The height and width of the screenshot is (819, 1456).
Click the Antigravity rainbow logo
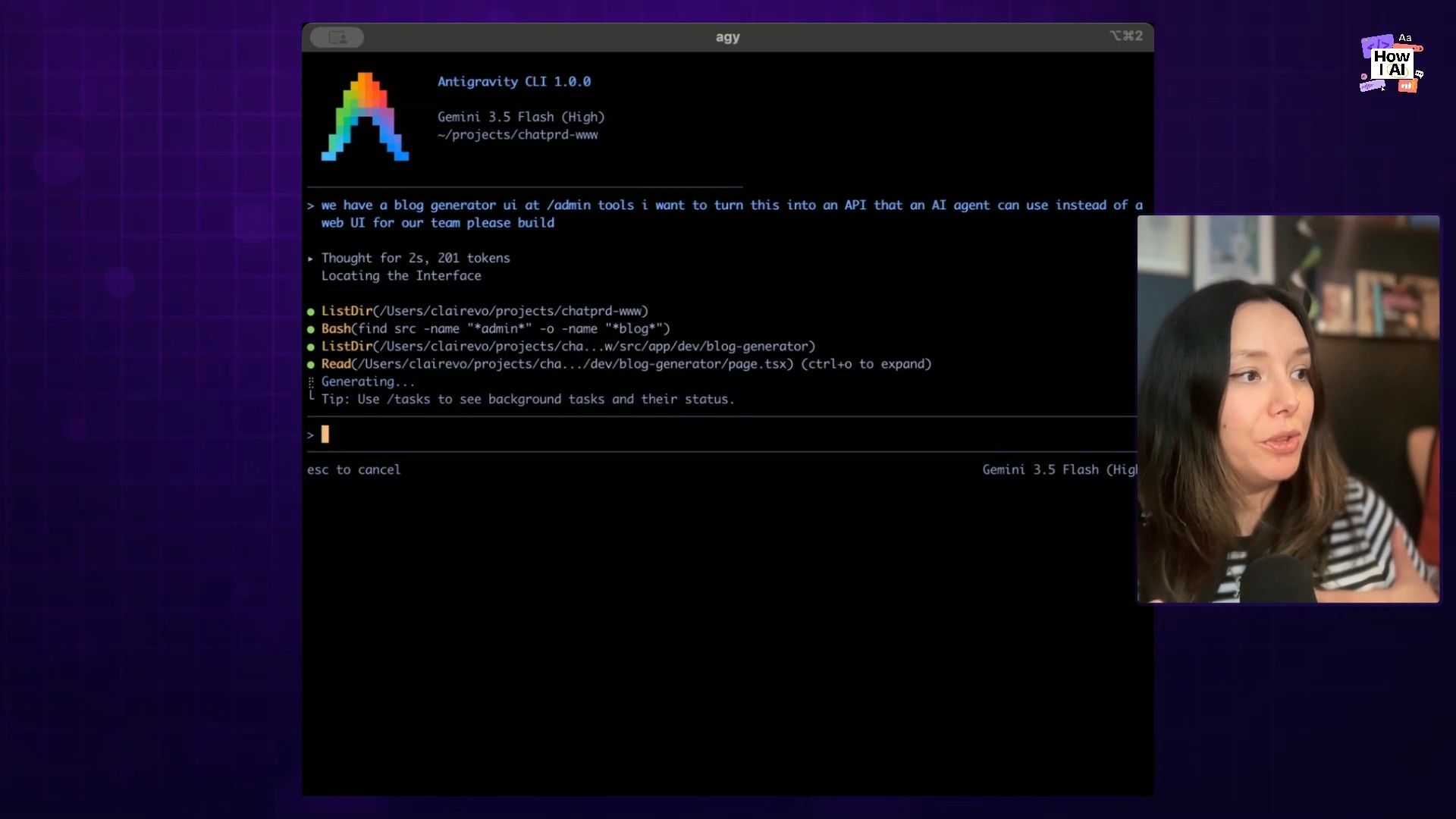(x=365, y=117)
